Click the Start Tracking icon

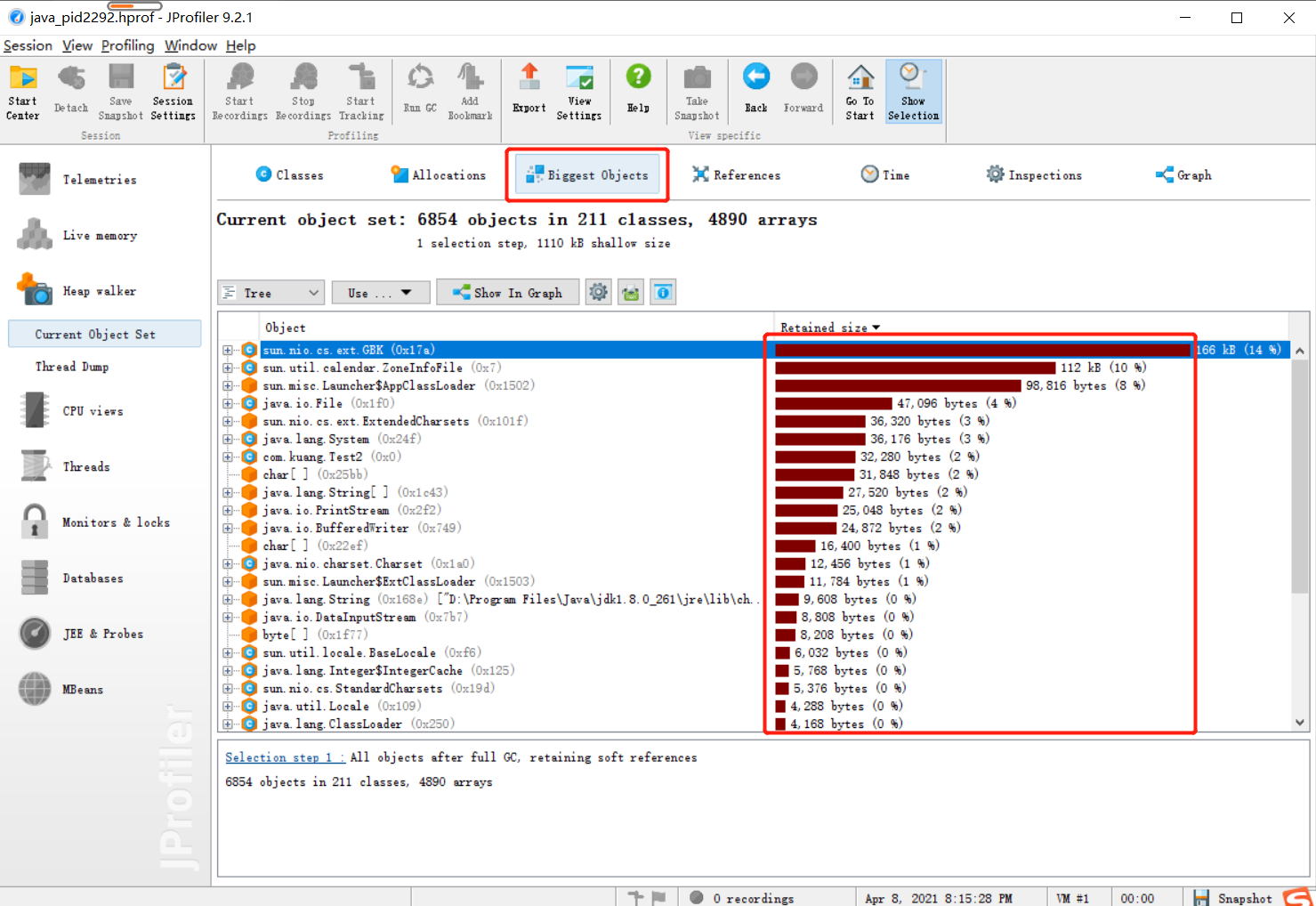[x=361, y=92]
